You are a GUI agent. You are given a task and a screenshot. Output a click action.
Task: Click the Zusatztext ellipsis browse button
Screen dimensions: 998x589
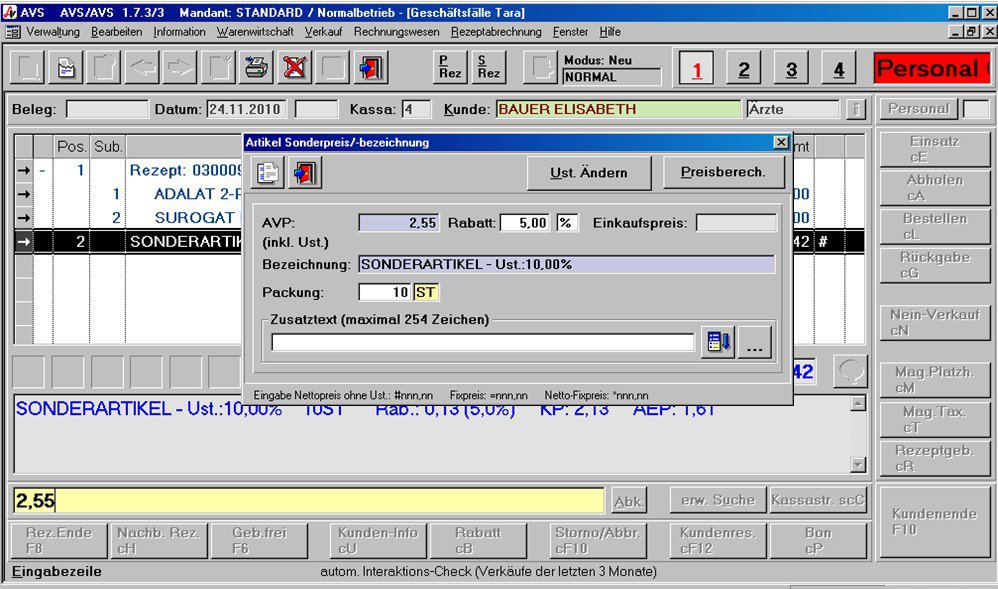point(755,342)
